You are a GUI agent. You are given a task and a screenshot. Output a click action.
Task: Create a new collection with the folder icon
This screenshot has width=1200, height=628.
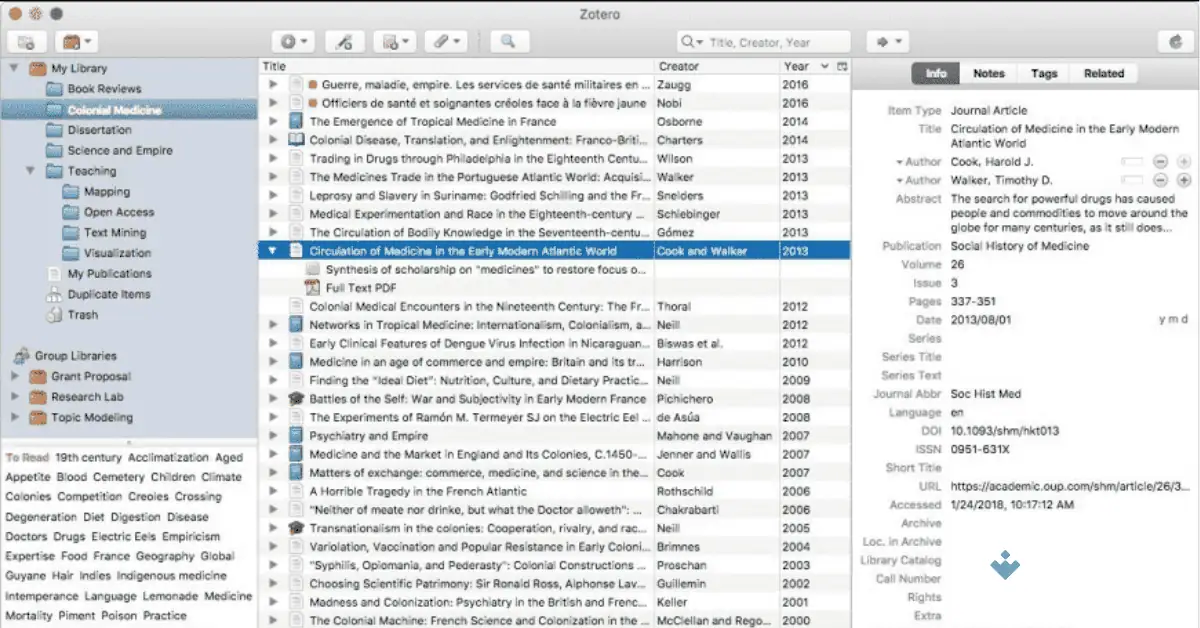pyautogui.click(x=26, y=41)
